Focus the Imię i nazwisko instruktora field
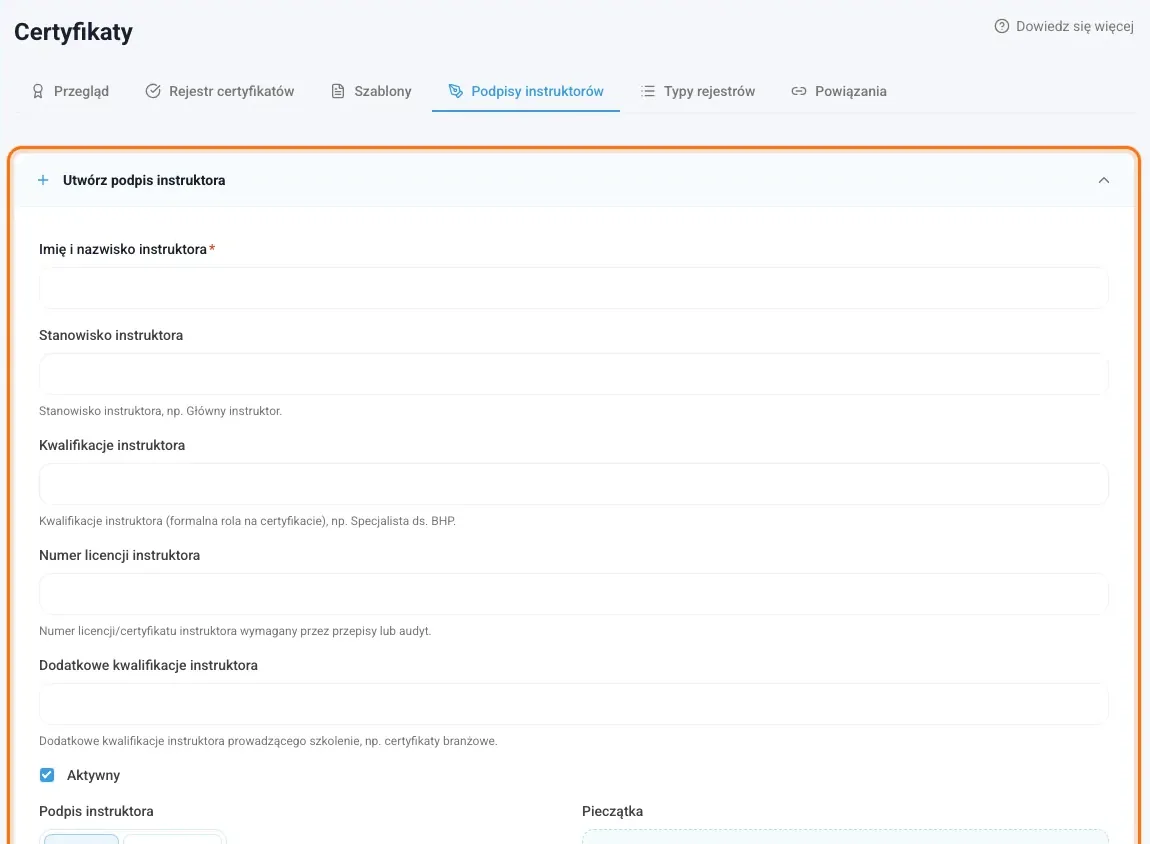Viewport: 1150px width, 844px height. pos(574,288)
